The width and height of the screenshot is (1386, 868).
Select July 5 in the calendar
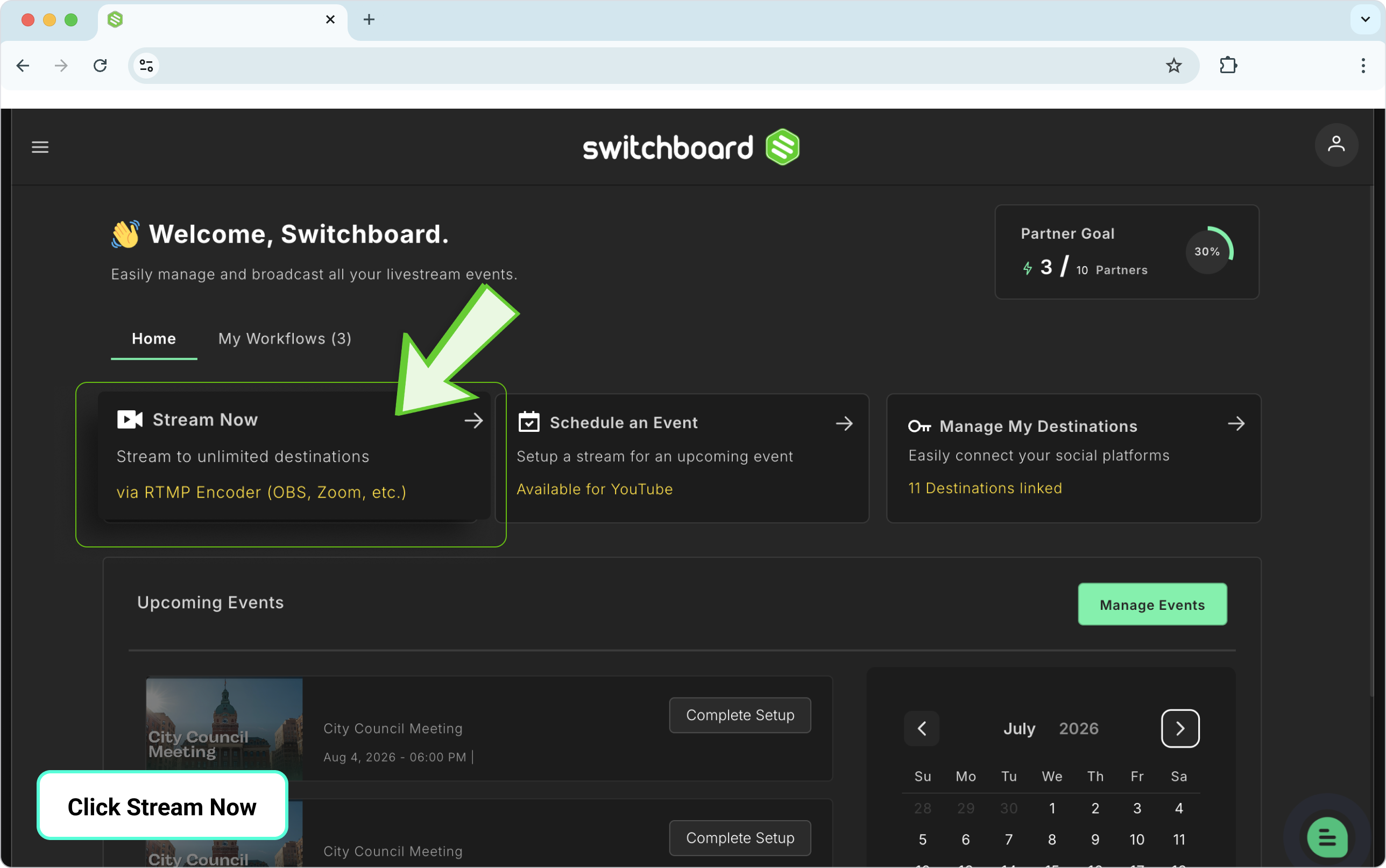point(923,839)
